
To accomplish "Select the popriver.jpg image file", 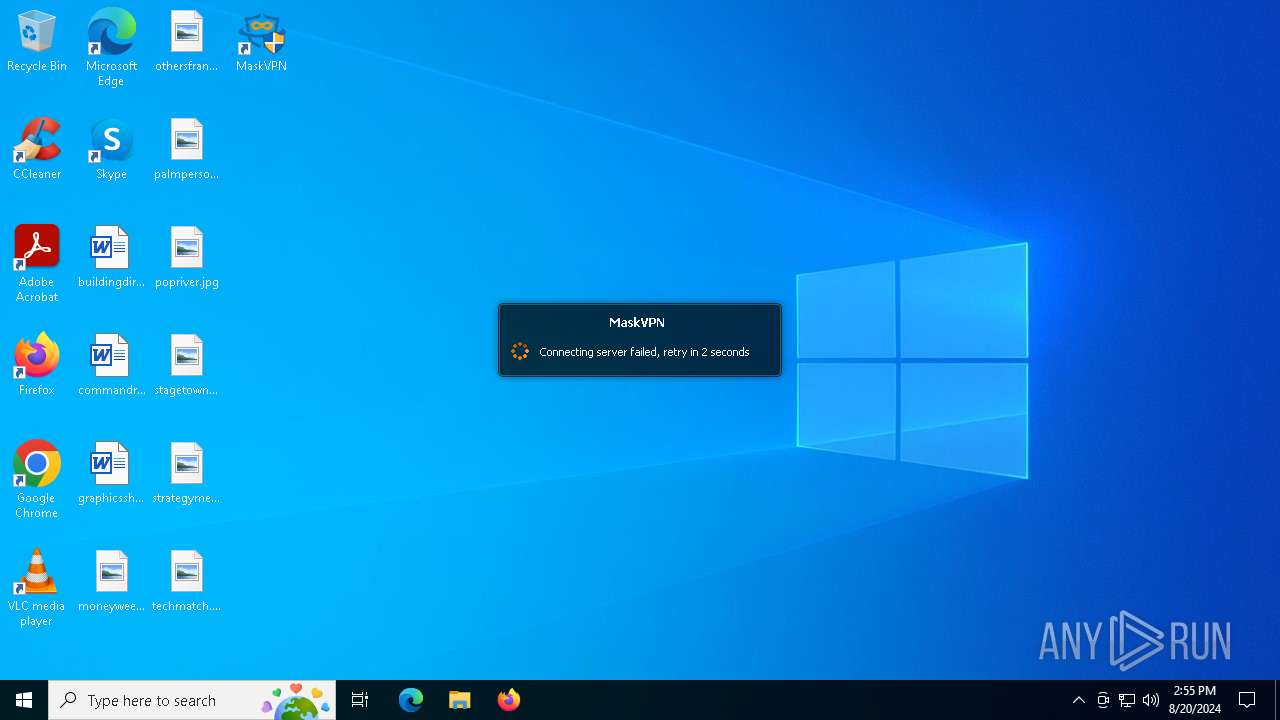I will [186, 258].
